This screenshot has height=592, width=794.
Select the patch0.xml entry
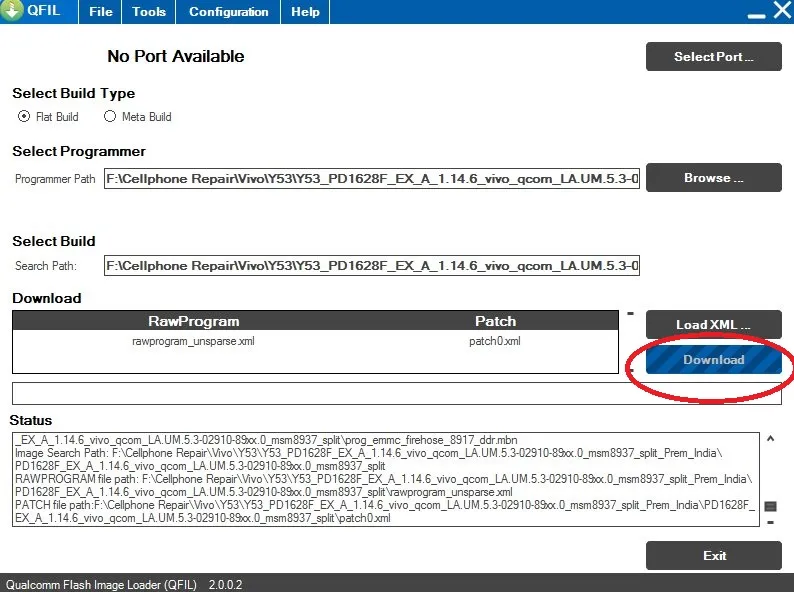click(494, 341)
